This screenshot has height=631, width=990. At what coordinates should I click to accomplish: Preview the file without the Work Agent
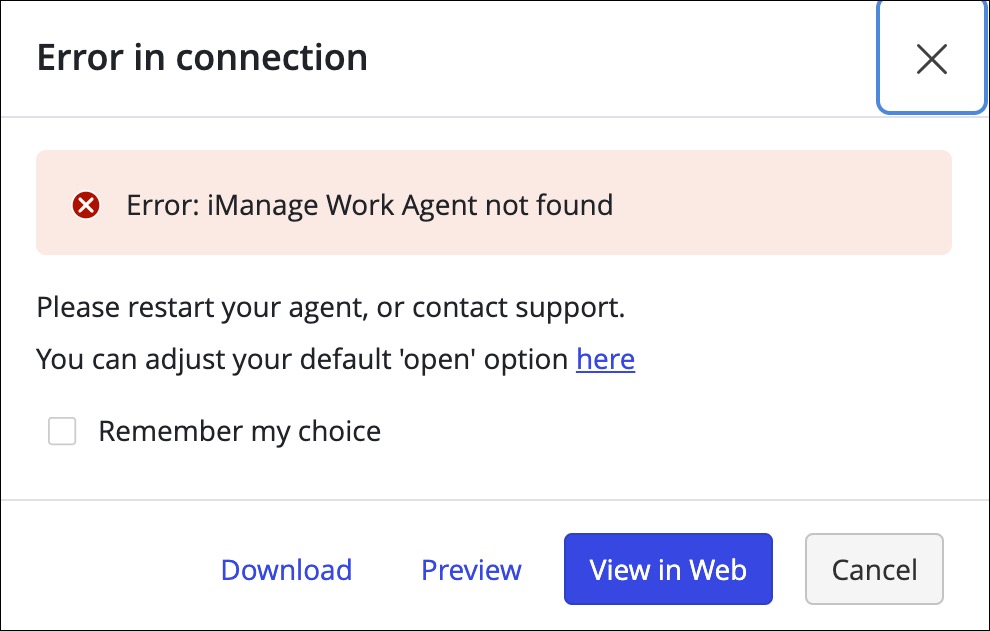coord(471,569)
